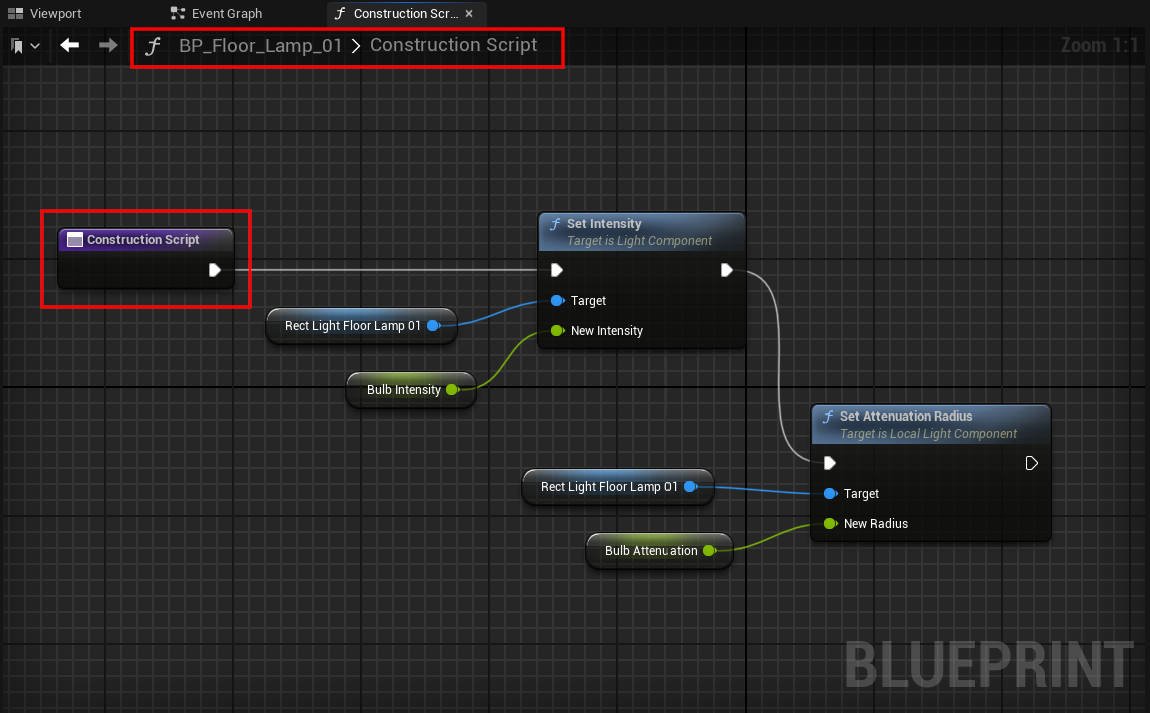Click 'Target is Light Component' subtitle text
Viewport: 1150px width, 713px height.
point(639,241)
